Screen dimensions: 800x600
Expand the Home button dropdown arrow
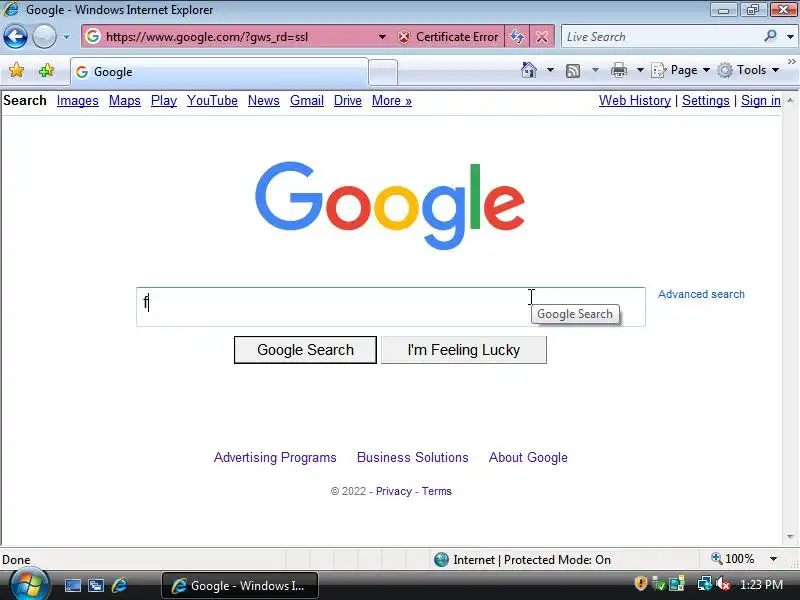tap(550, 70)
